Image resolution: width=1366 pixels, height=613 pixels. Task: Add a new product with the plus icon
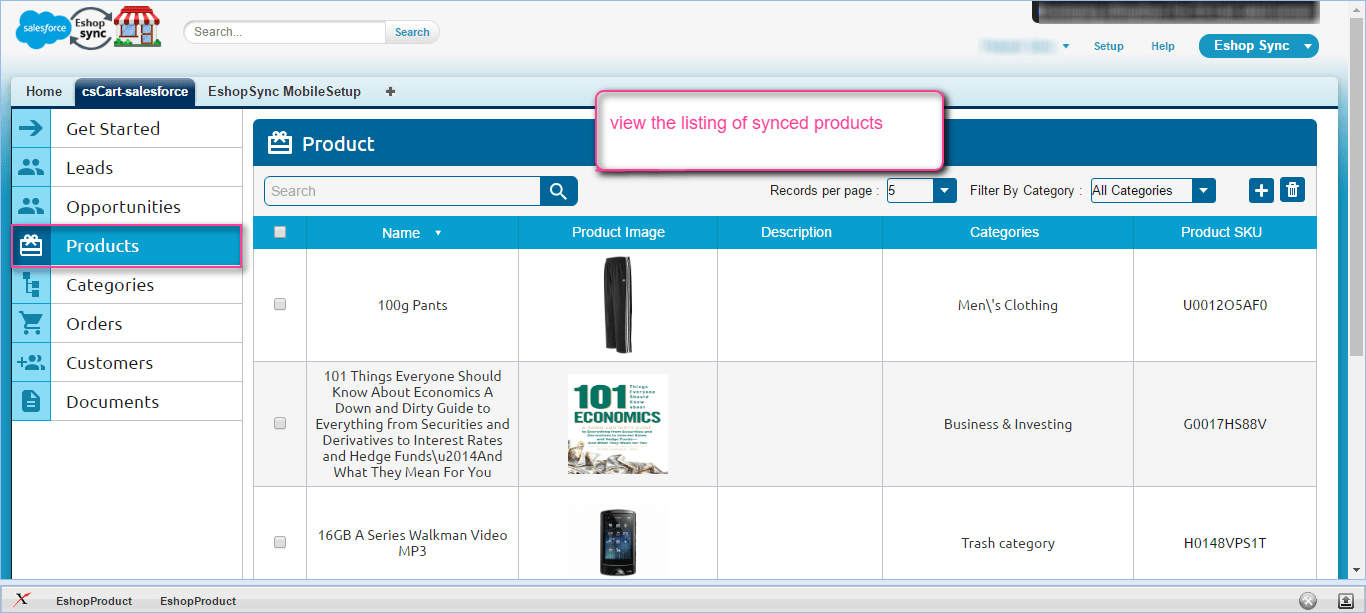(x=1260, y=189)
